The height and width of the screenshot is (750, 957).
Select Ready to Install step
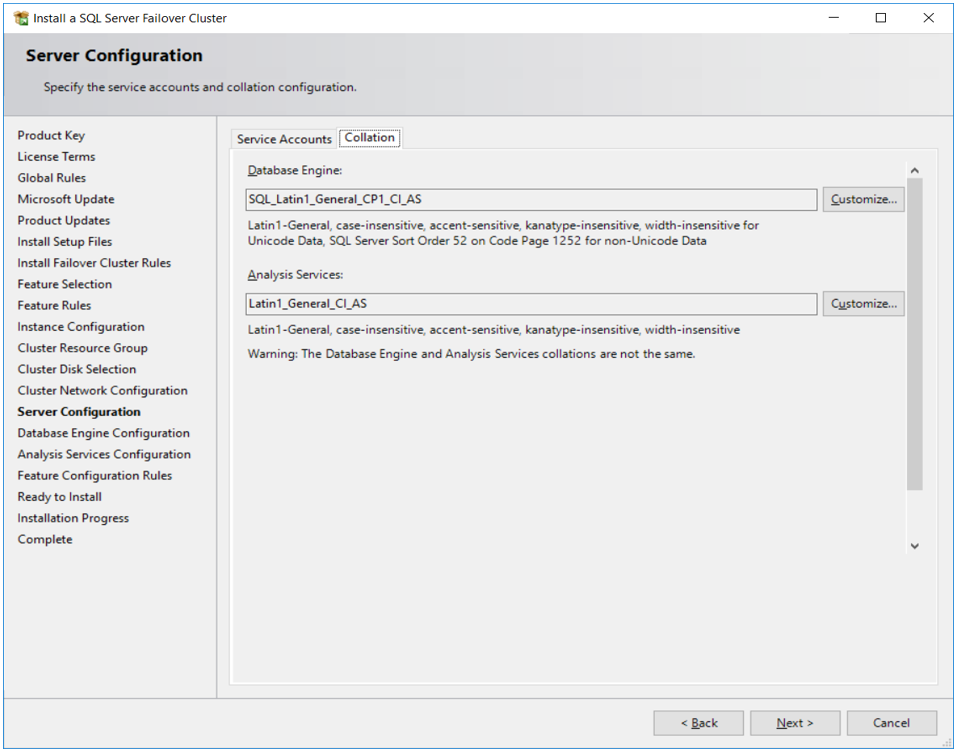pyautogui.click(x=60, y=497)
